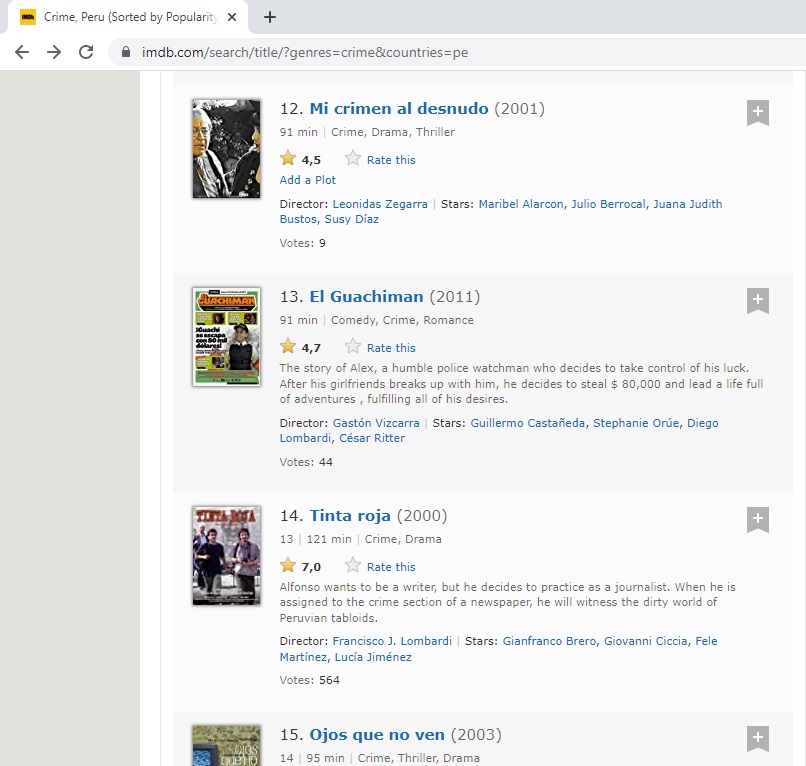Click Mi crimen al desnudo poster
The width and height of the screenshot is (806, 766).
(x=226, y=149)
